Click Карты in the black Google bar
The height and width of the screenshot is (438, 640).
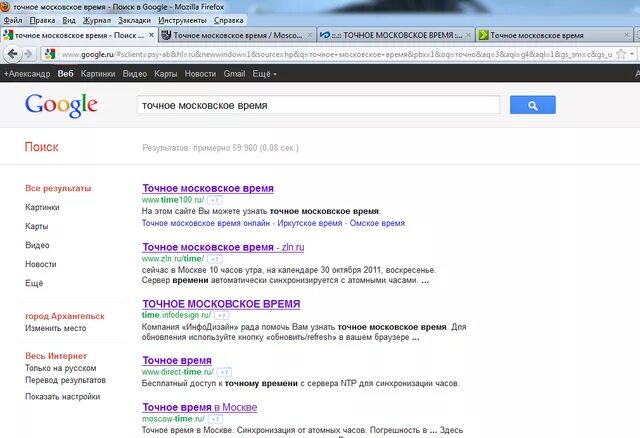click(165, 74)
